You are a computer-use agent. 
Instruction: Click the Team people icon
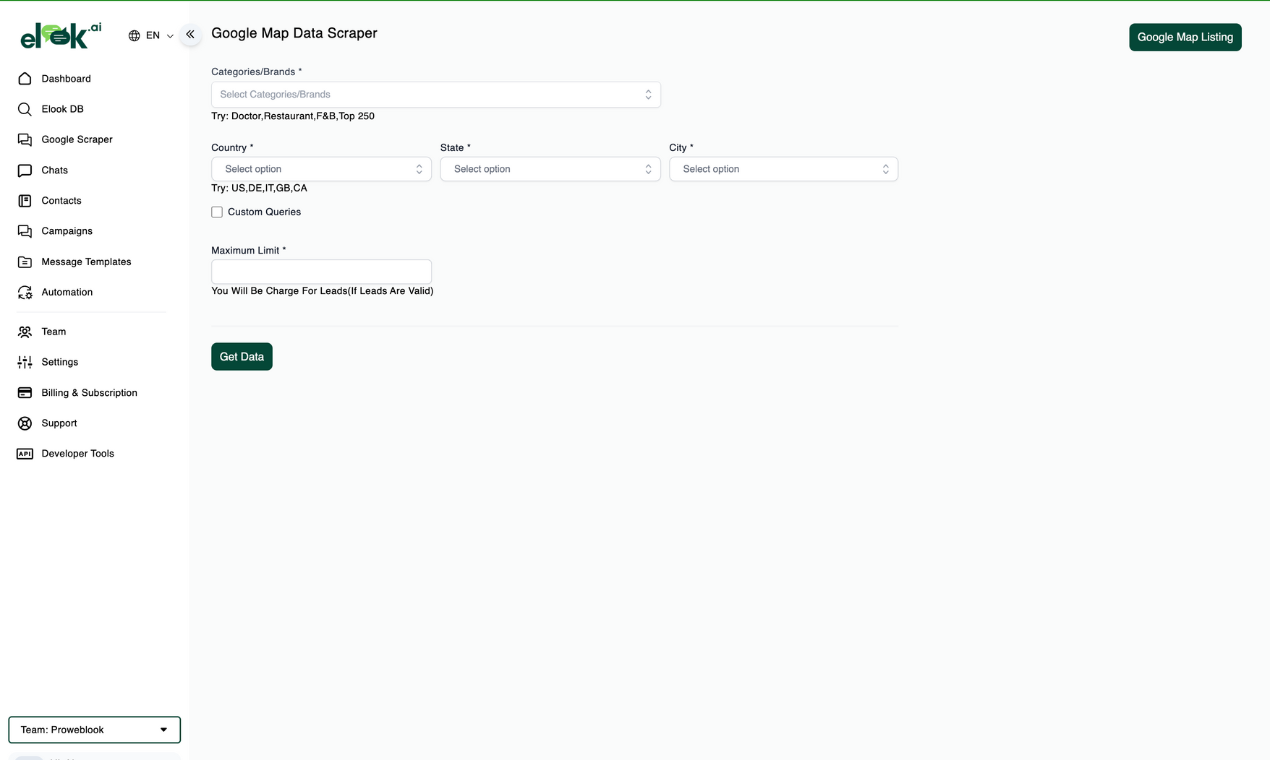point(25,332)
